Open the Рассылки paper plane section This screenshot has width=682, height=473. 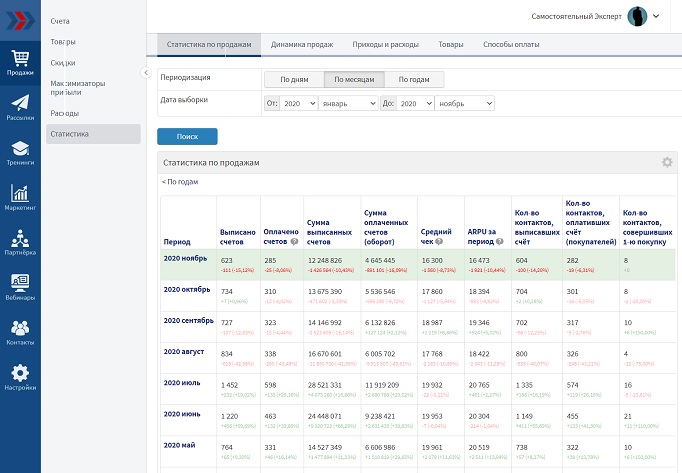point(20,107)
